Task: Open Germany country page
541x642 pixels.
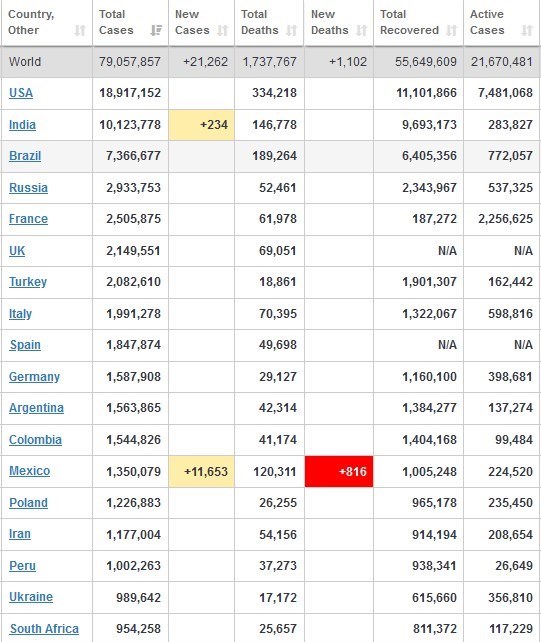Action: pos(34,377)
